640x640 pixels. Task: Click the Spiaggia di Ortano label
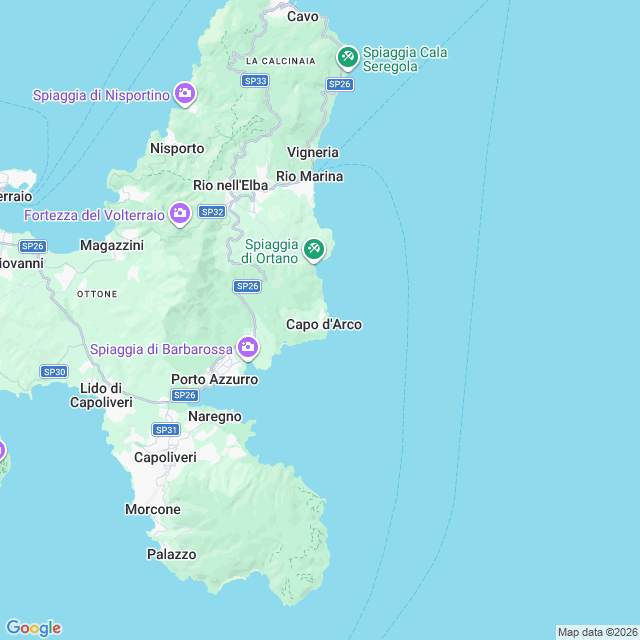tap(270, 251)
